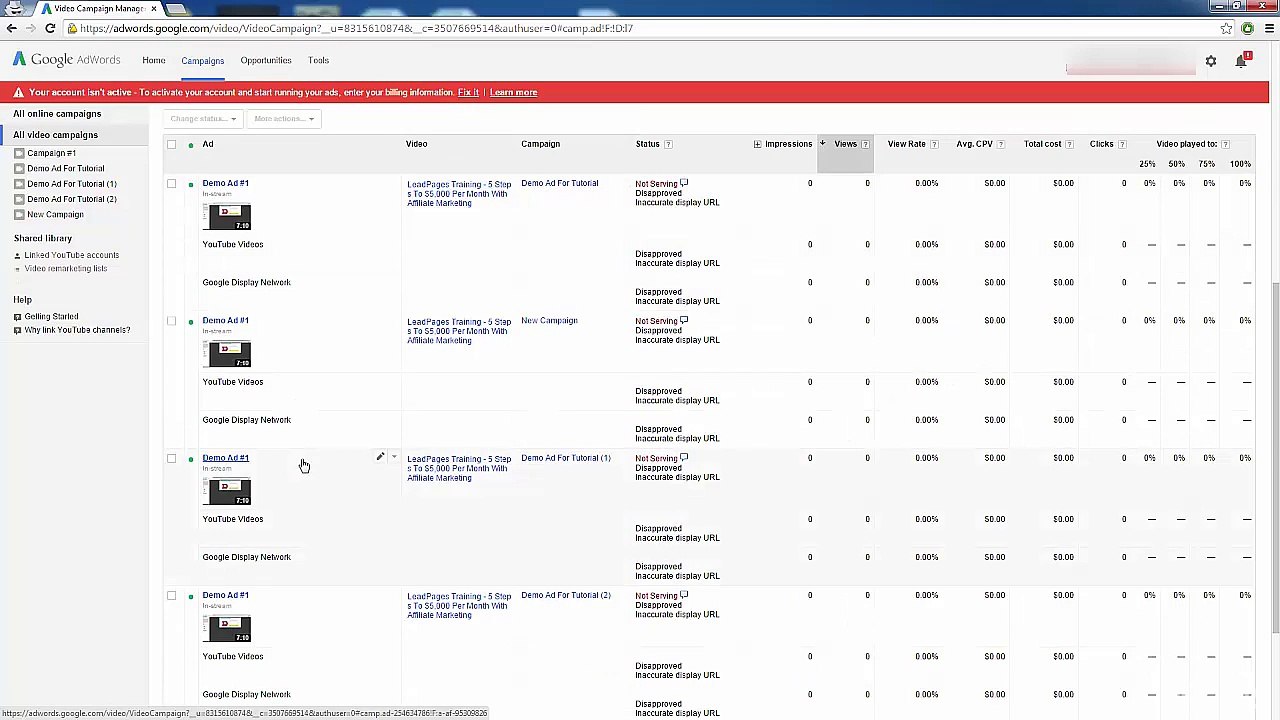
Task: Open the green status dot for Demo Ad For Tutorial (2) ad
Action: pyautogui.click(x=191, y=597)
